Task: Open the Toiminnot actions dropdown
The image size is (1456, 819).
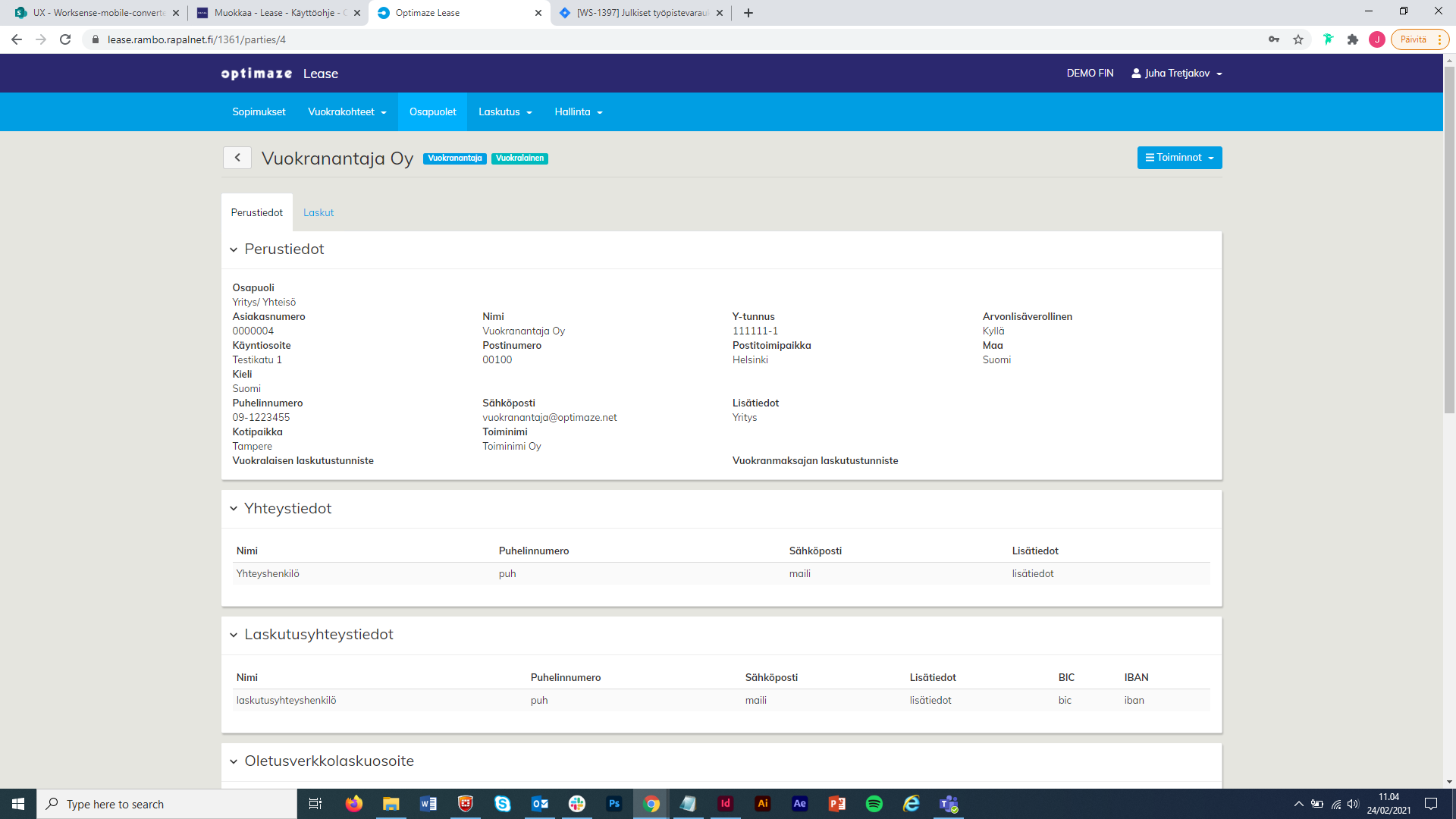Action: click(1179, 158)
